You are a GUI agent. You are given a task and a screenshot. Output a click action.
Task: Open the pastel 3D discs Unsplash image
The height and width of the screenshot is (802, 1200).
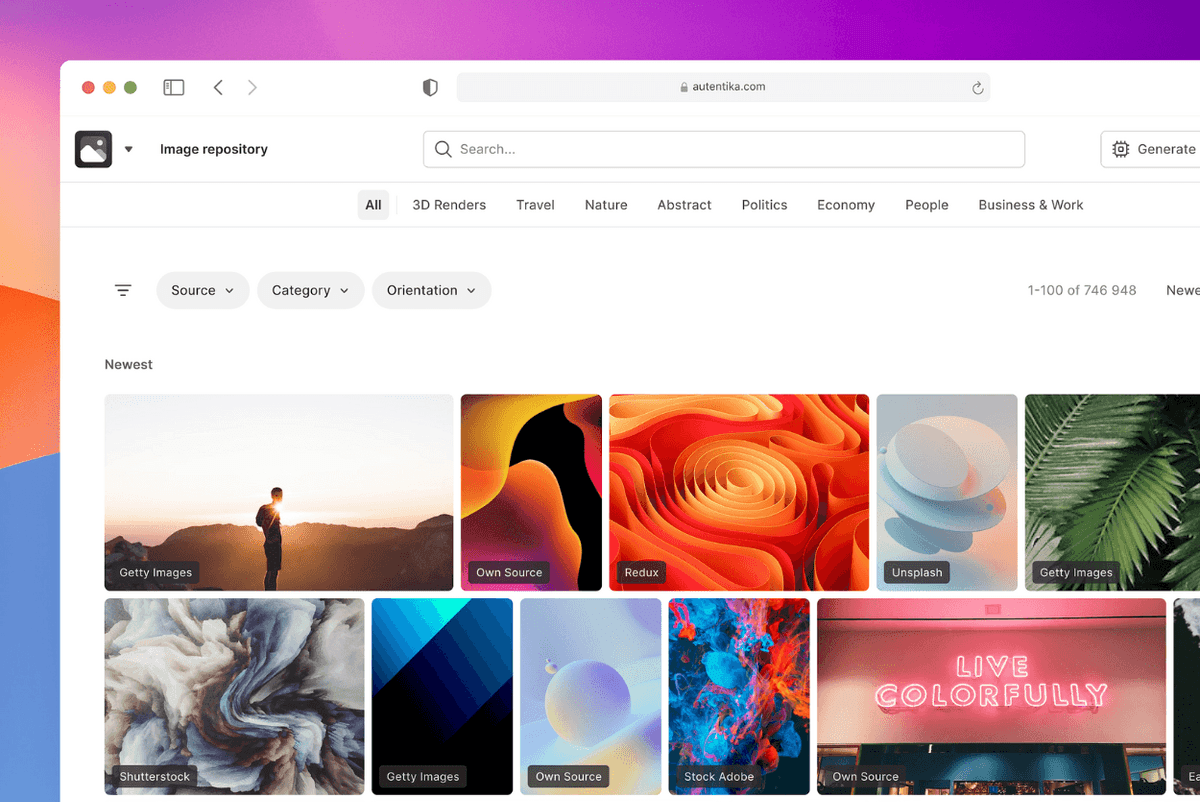[x=947, y=492]
